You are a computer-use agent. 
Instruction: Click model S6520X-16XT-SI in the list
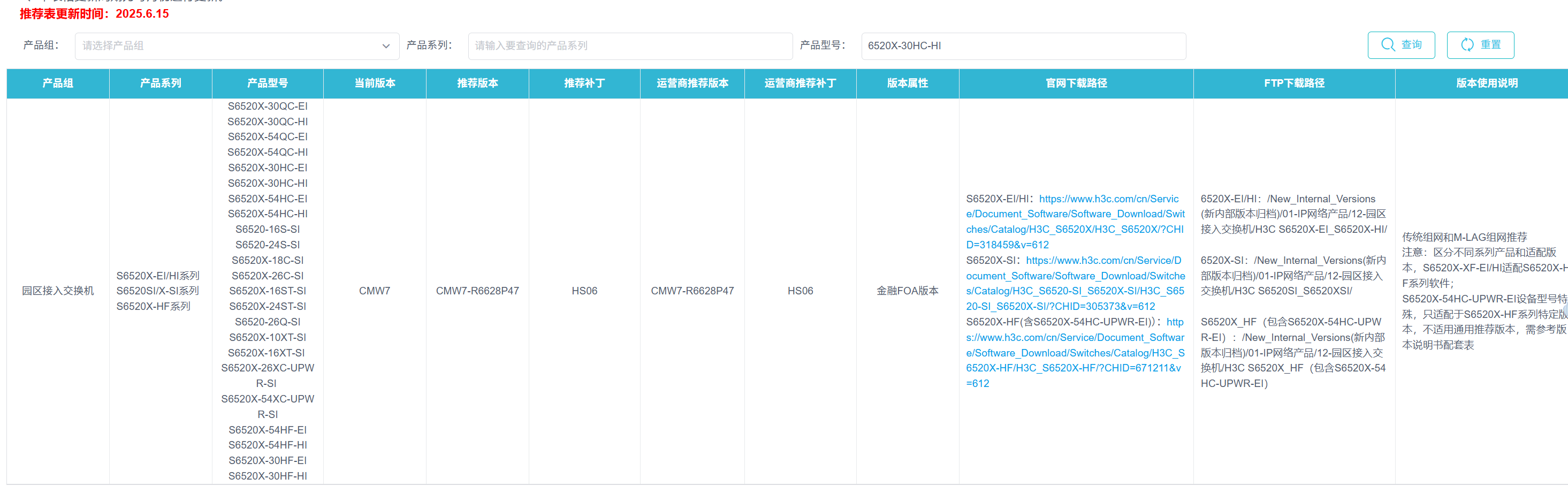point(268,353)
